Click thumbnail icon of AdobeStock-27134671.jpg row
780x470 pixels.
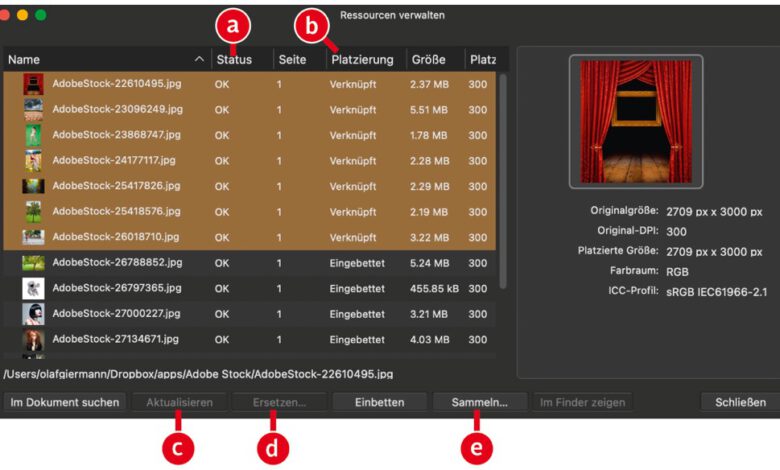tap(33, 340)
